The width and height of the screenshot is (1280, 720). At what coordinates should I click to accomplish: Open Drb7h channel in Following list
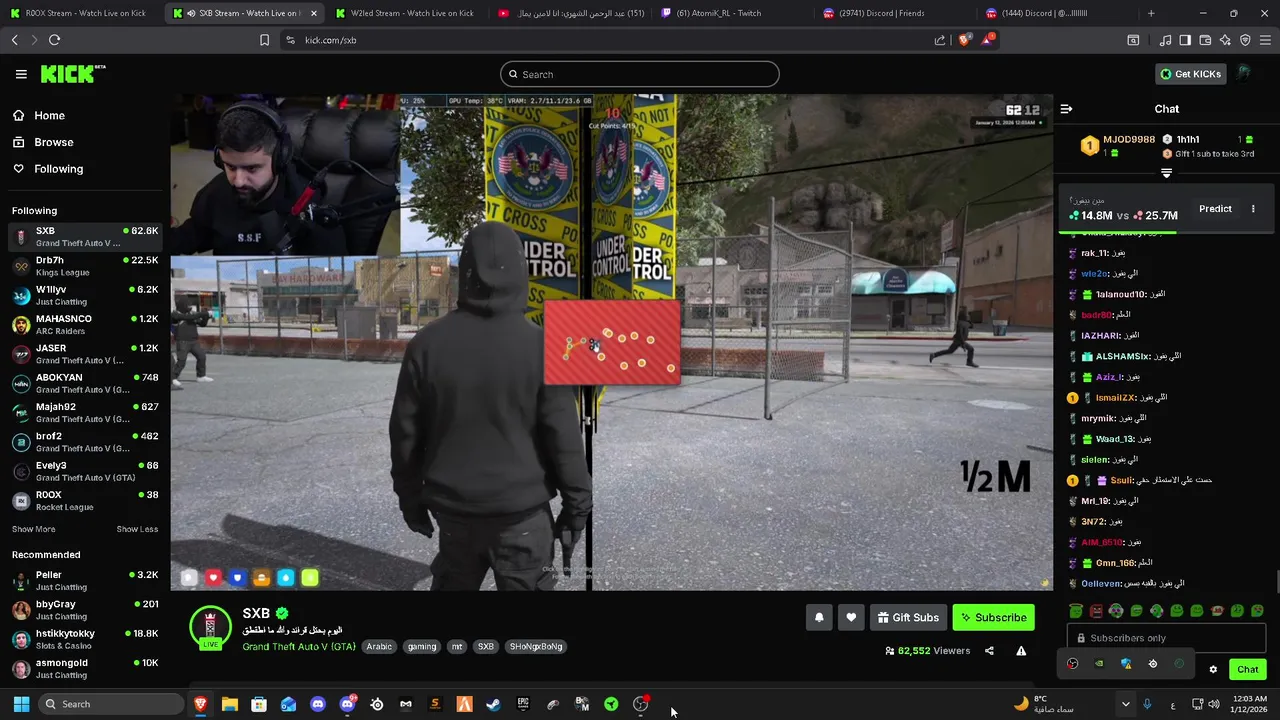pyautogui.click(x=85, y=266)
